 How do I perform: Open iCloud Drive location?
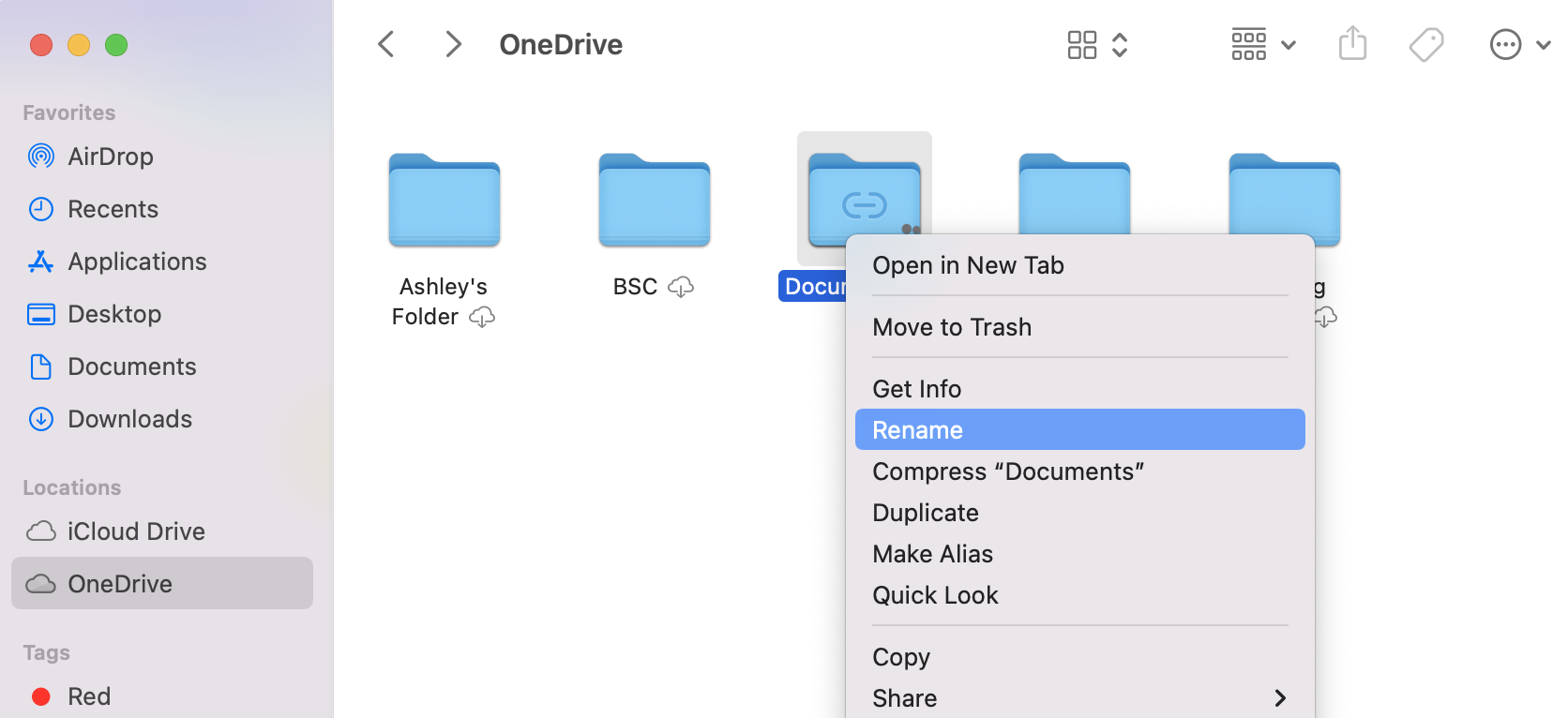137,531
